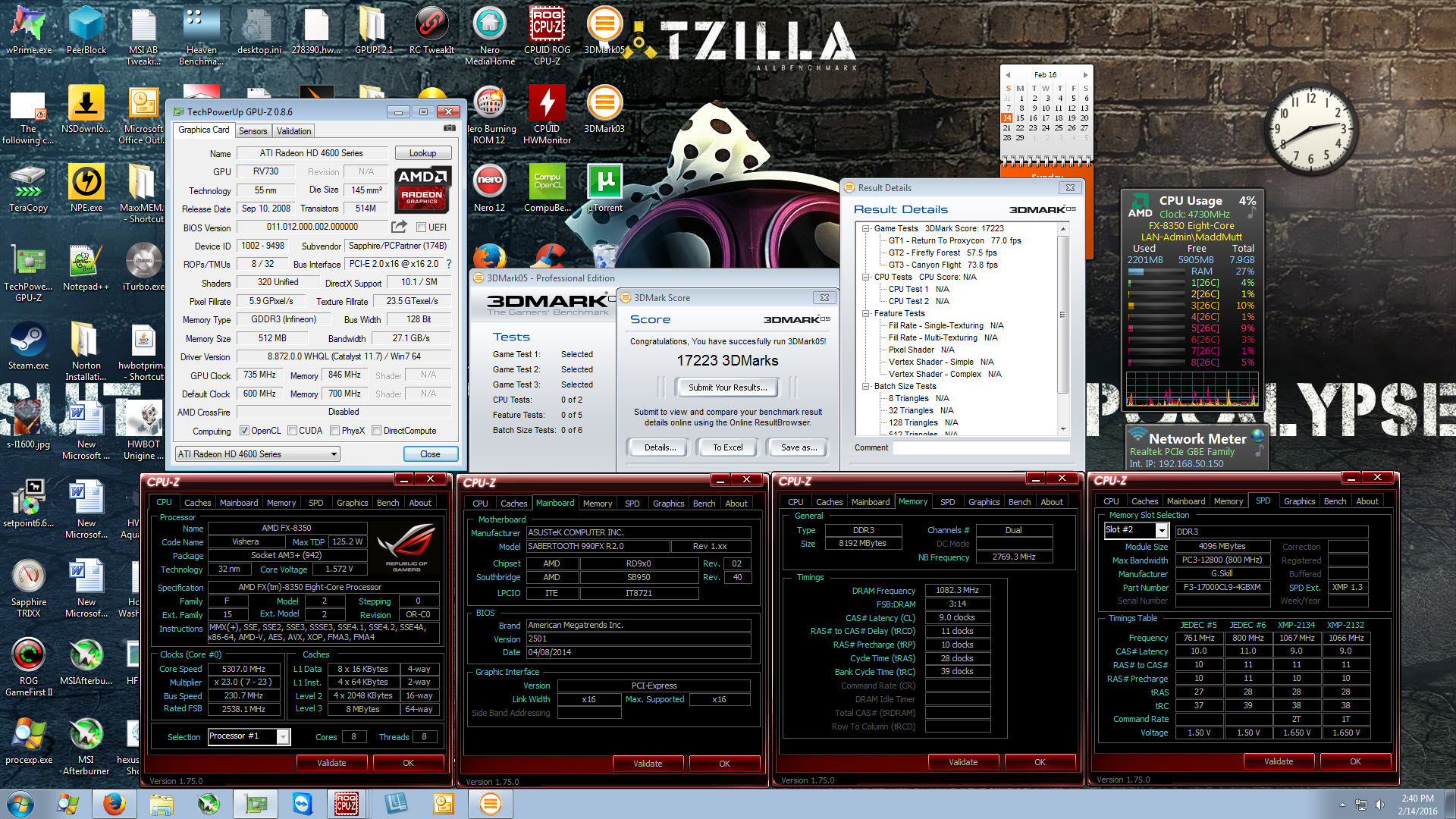Launch RC TweakIt desktop icon
1456x819 pixels.
point(431,30)
